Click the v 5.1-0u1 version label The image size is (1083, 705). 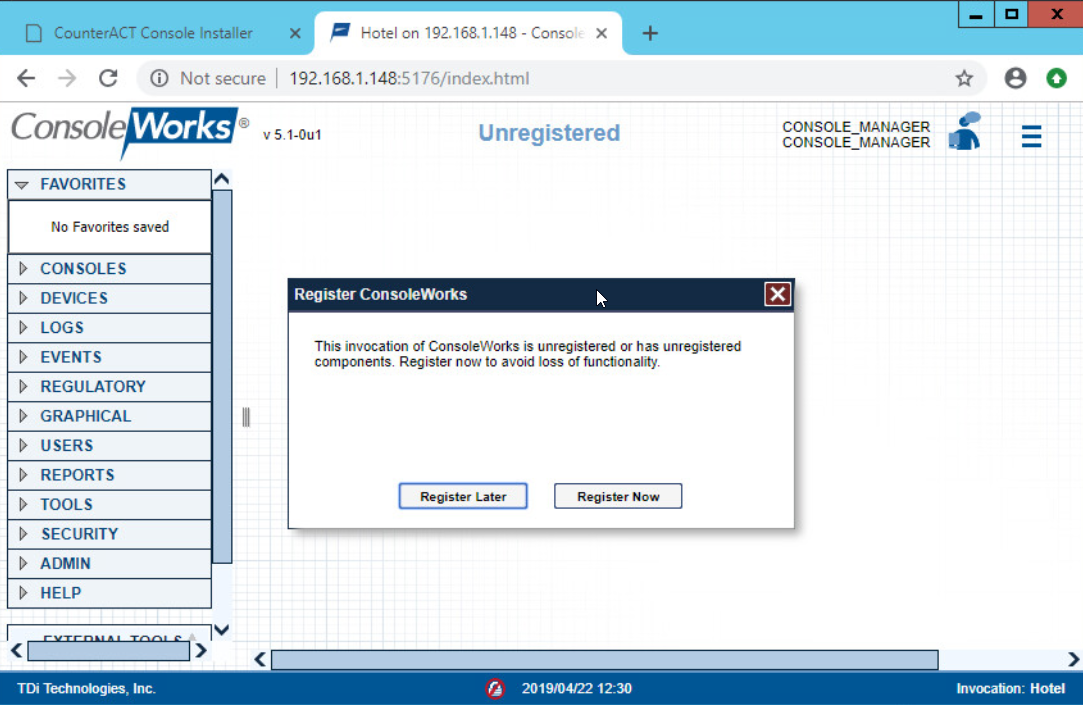coord(292,135)
